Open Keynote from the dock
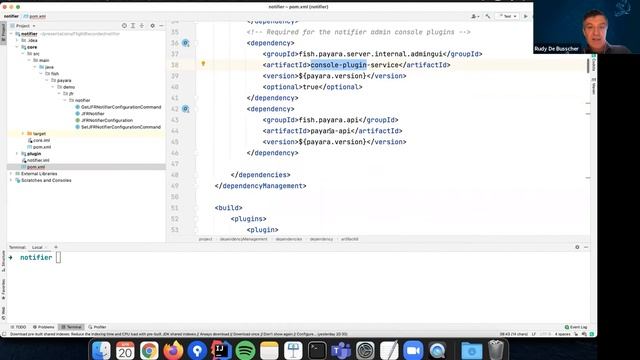Viewport: 640px width, 360px height. 293,350
